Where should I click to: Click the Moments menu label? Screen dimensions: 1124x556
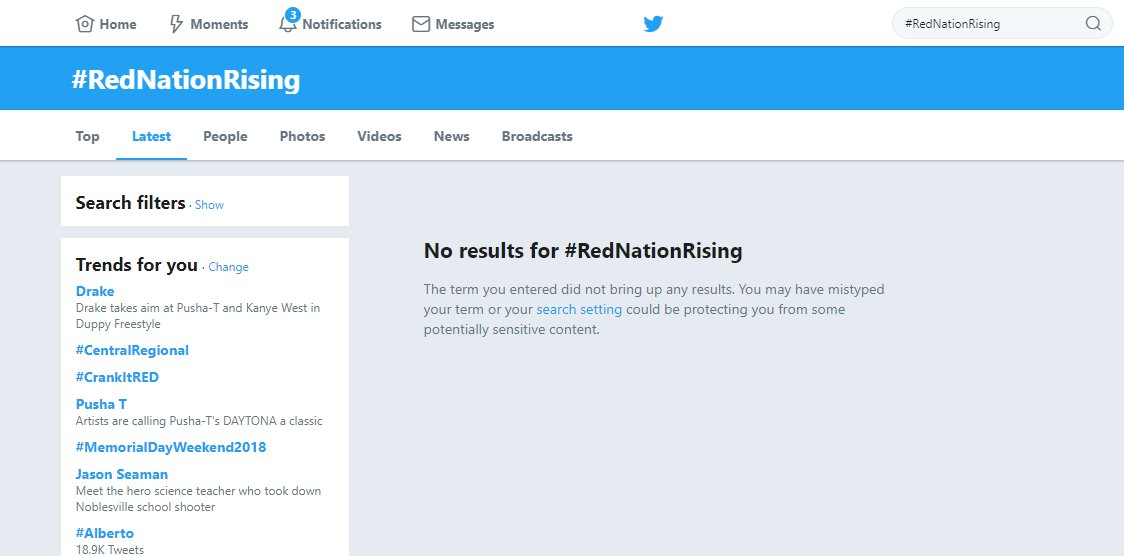pyautogui.click(x=219, y=24)
